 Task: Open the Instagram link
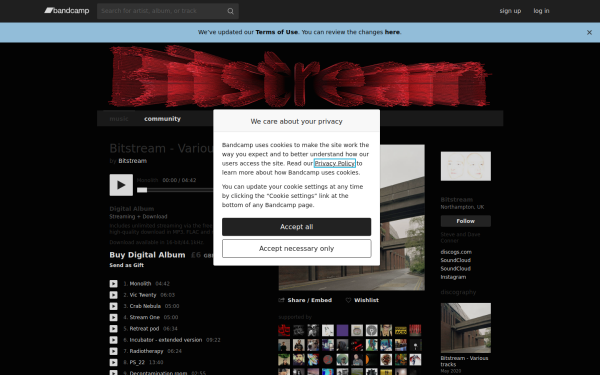click(x=453, y=277)
